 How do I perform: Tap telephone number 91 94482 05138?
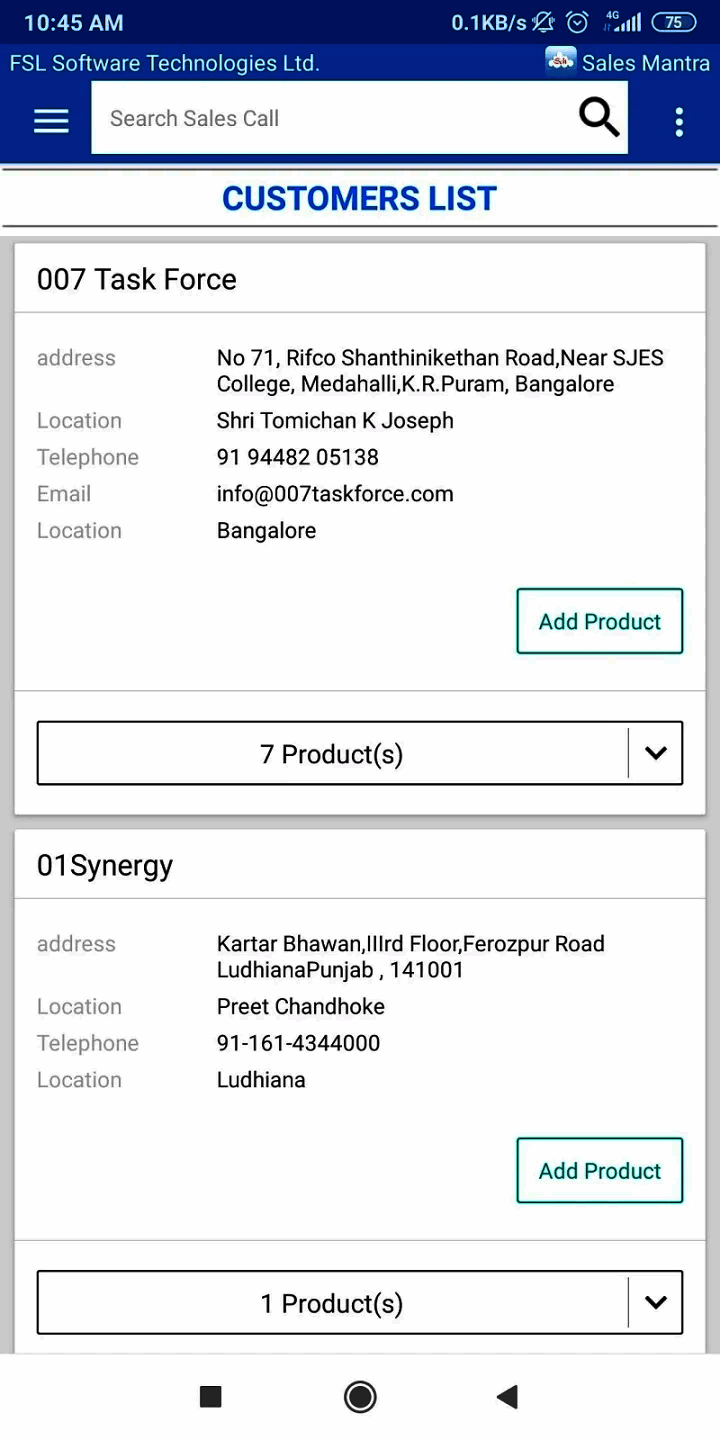click(x=298, y=457)
